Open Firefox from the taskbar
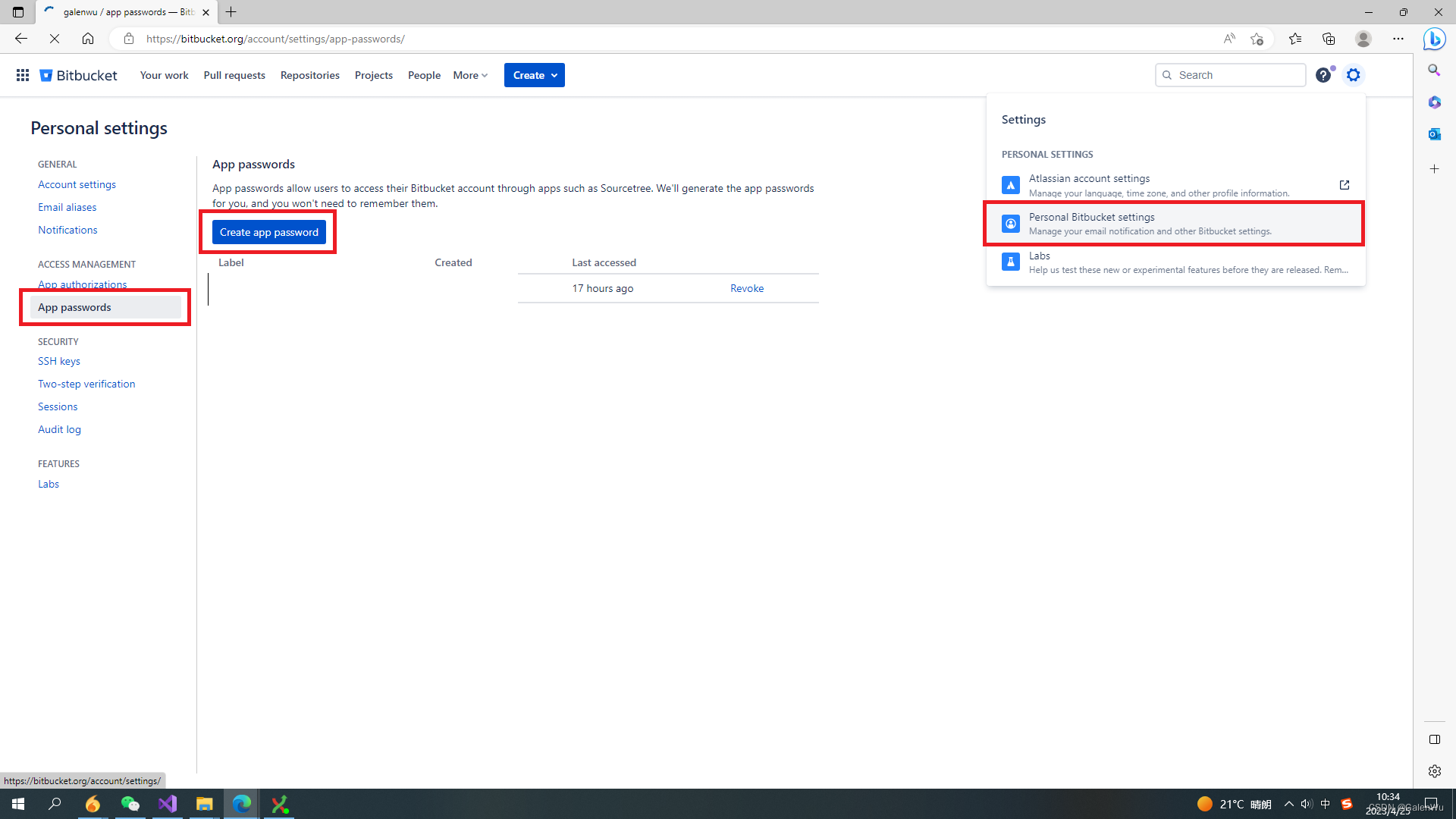 (x=92, y=804)
